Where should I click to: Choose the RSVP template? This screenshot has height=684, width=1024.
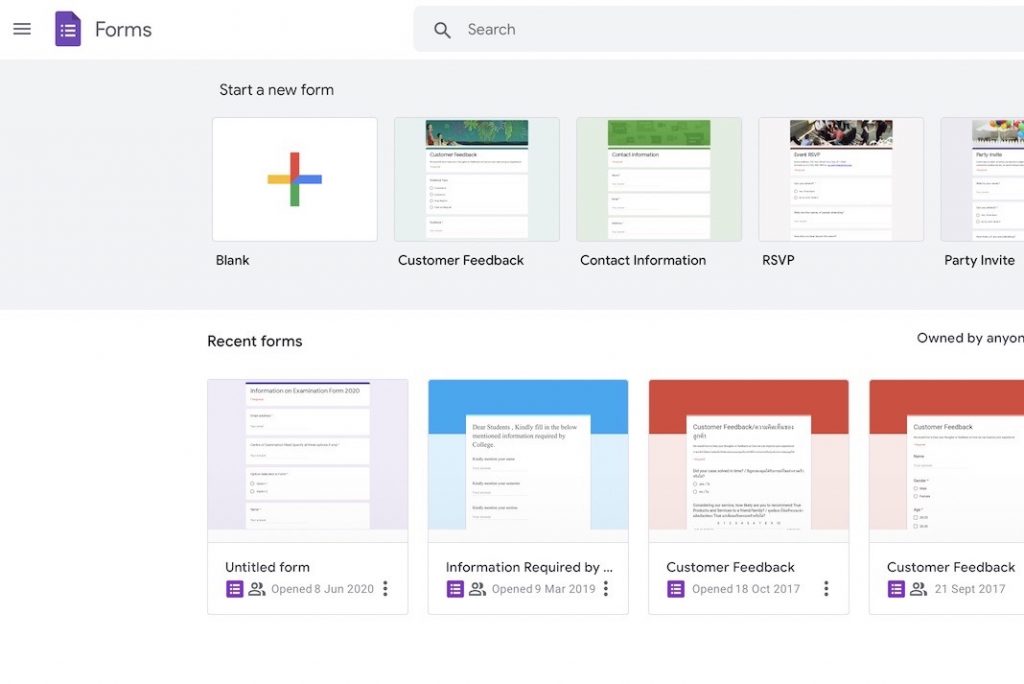coord(841,180)
